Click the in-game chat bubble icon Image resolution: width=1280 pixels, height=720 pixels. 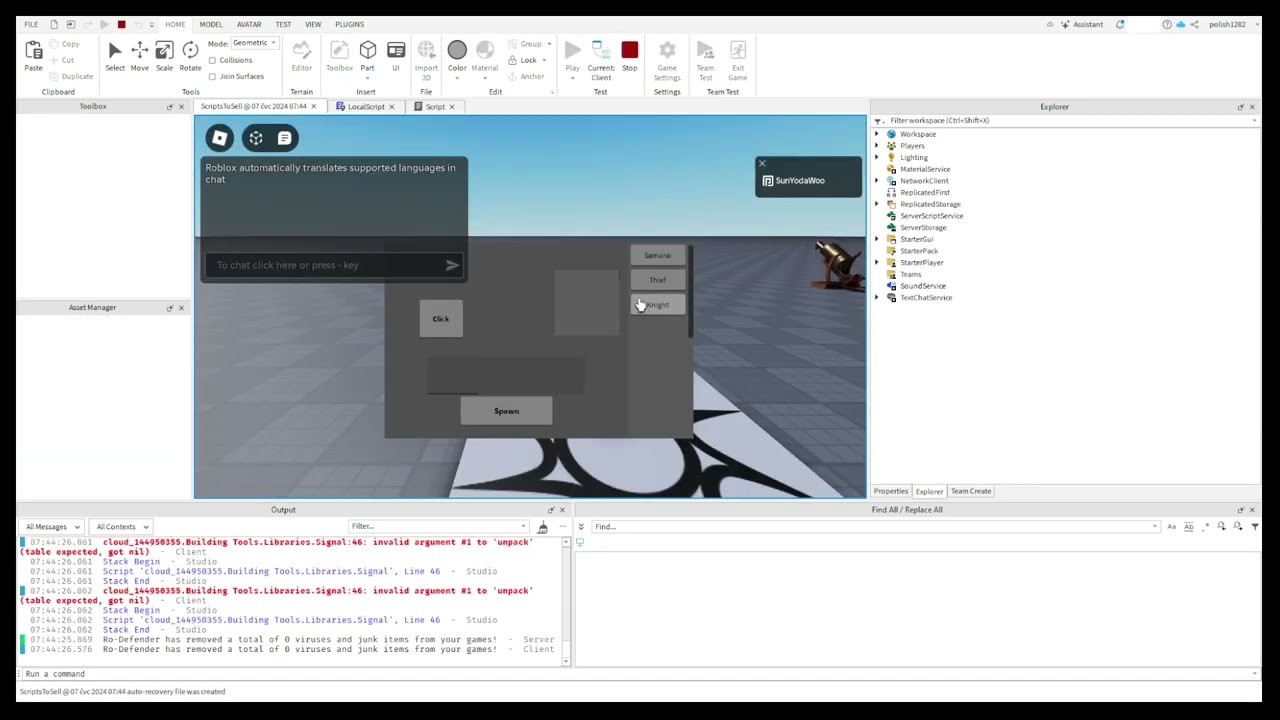click(x=285, y=138)
